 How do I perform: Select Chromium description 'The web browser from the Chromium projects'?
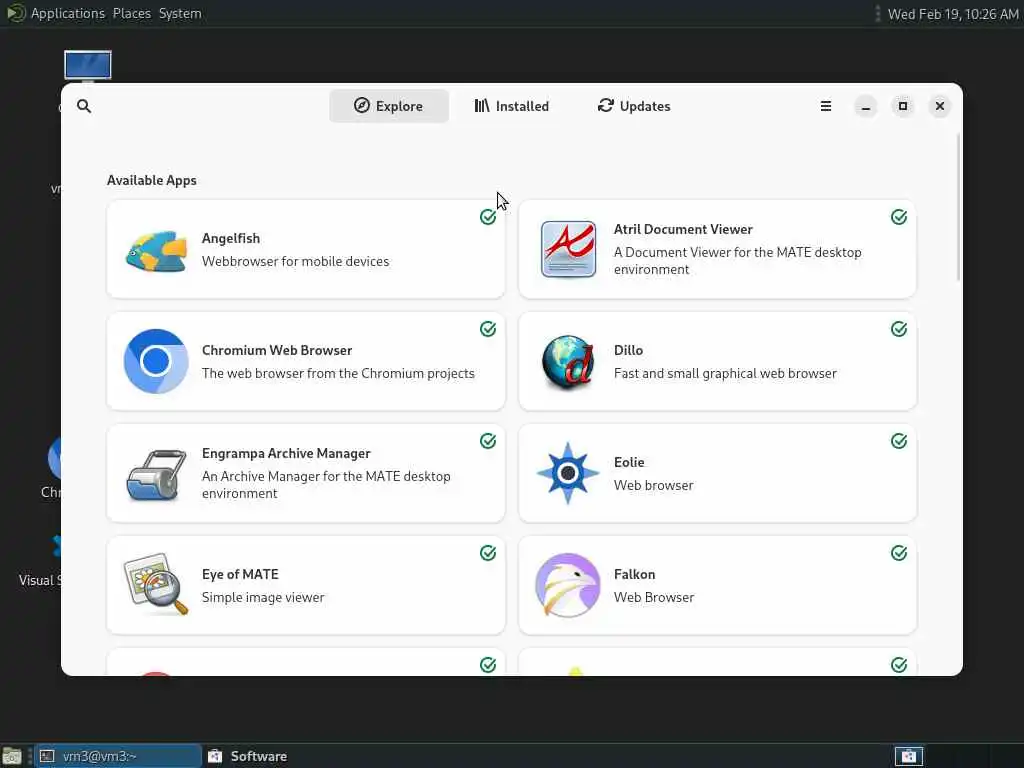[338, 374]
